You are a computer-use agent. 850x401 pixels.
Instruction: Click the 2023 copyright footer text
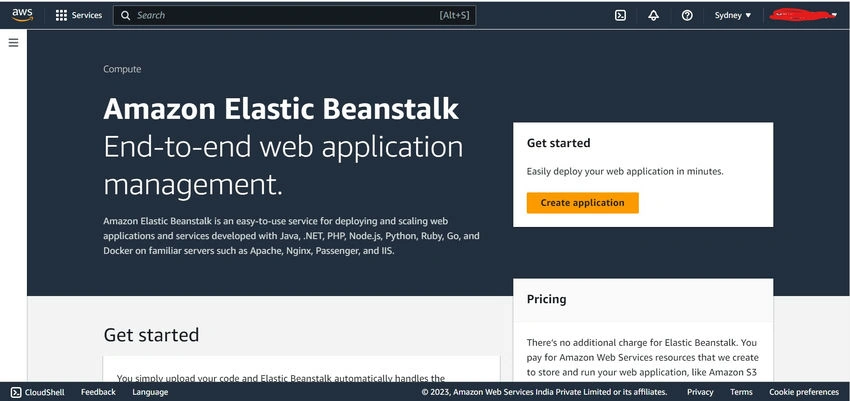tap(544, 392)
